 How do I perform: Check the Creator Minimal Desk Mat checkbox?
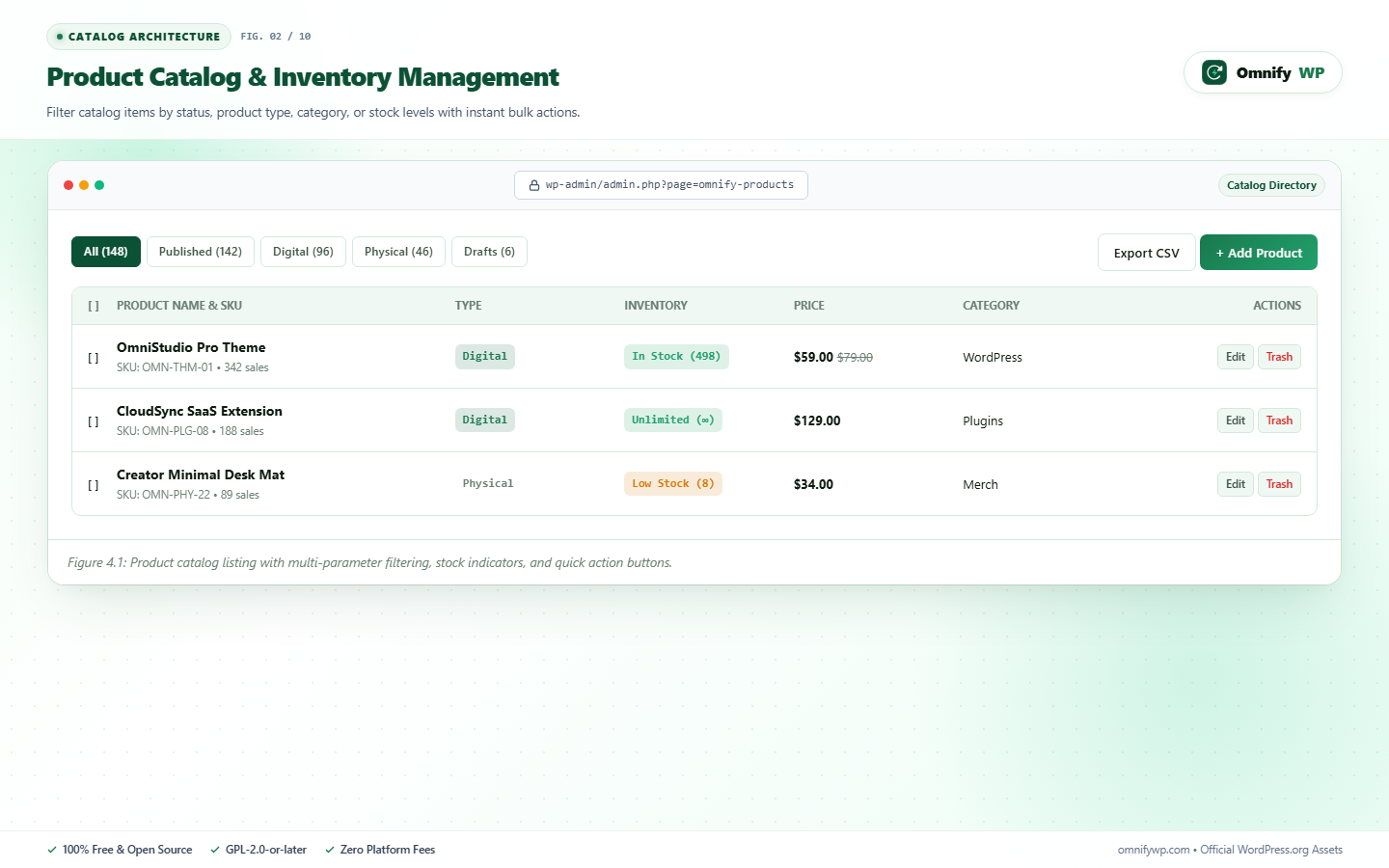pyautogui.click(x=94, y=485)
